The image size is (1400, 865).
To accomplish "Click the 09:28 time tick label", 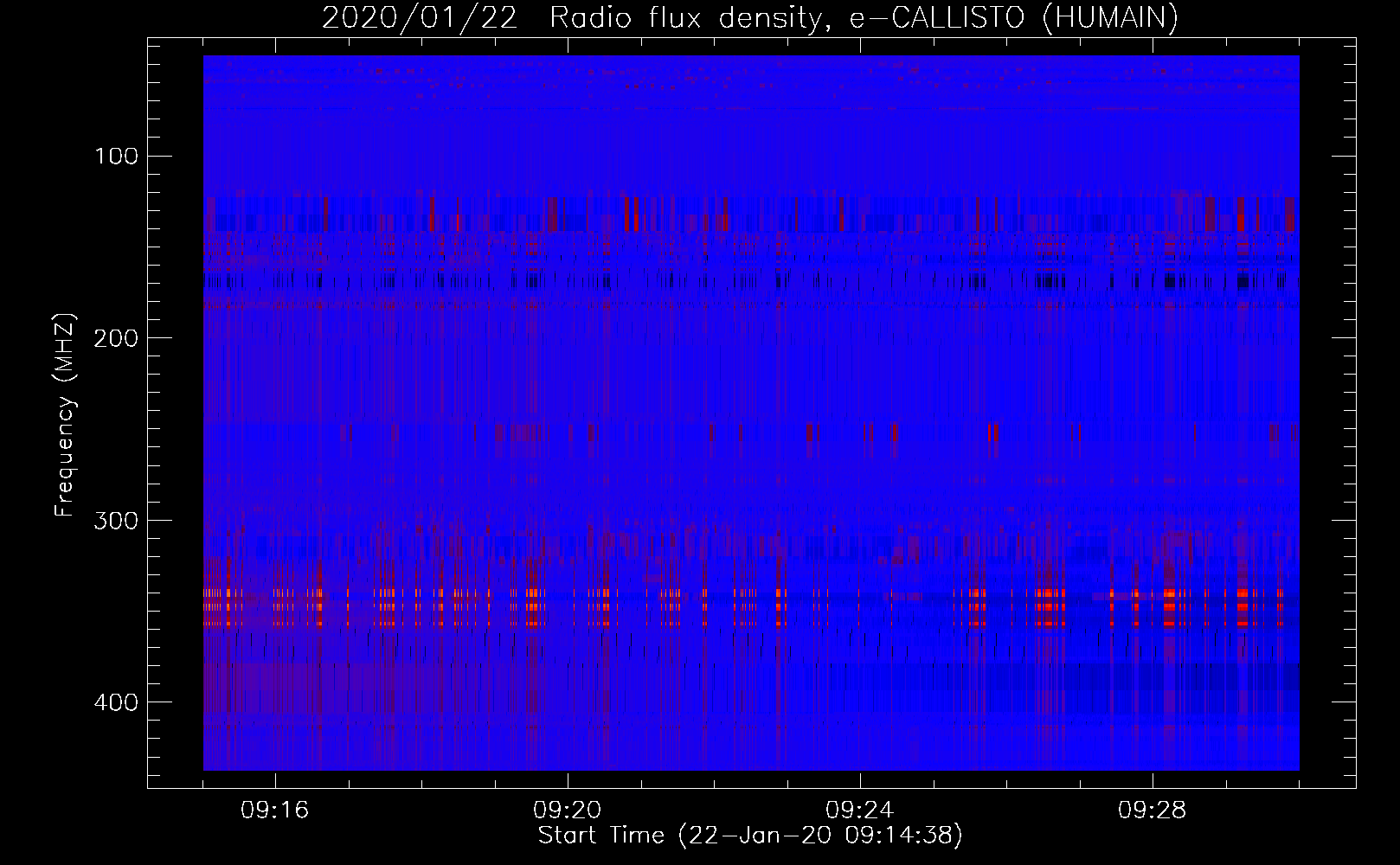I will point(1153,811).
